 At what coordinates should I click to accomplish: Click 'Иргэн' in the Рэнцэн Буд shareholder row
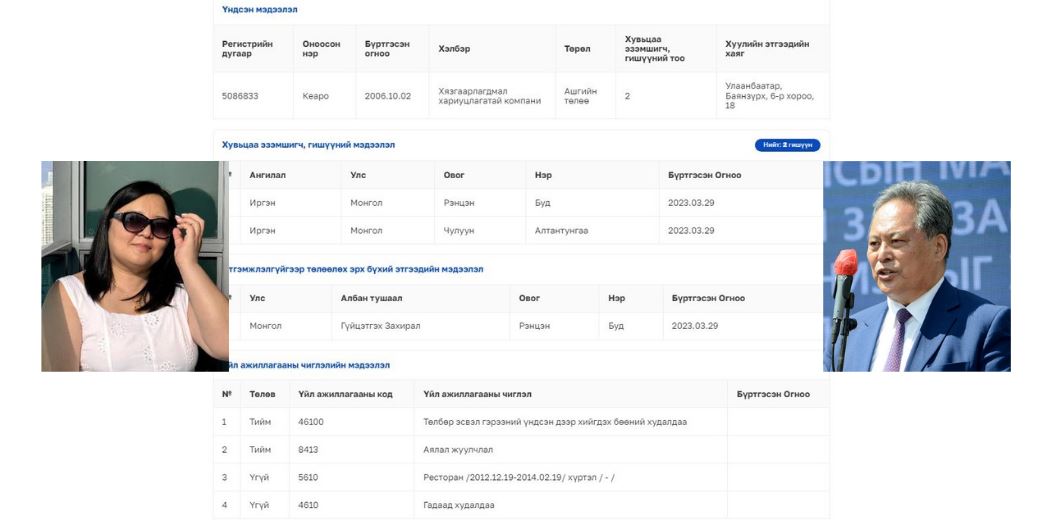pyautogui.click(x=262, y=202)
